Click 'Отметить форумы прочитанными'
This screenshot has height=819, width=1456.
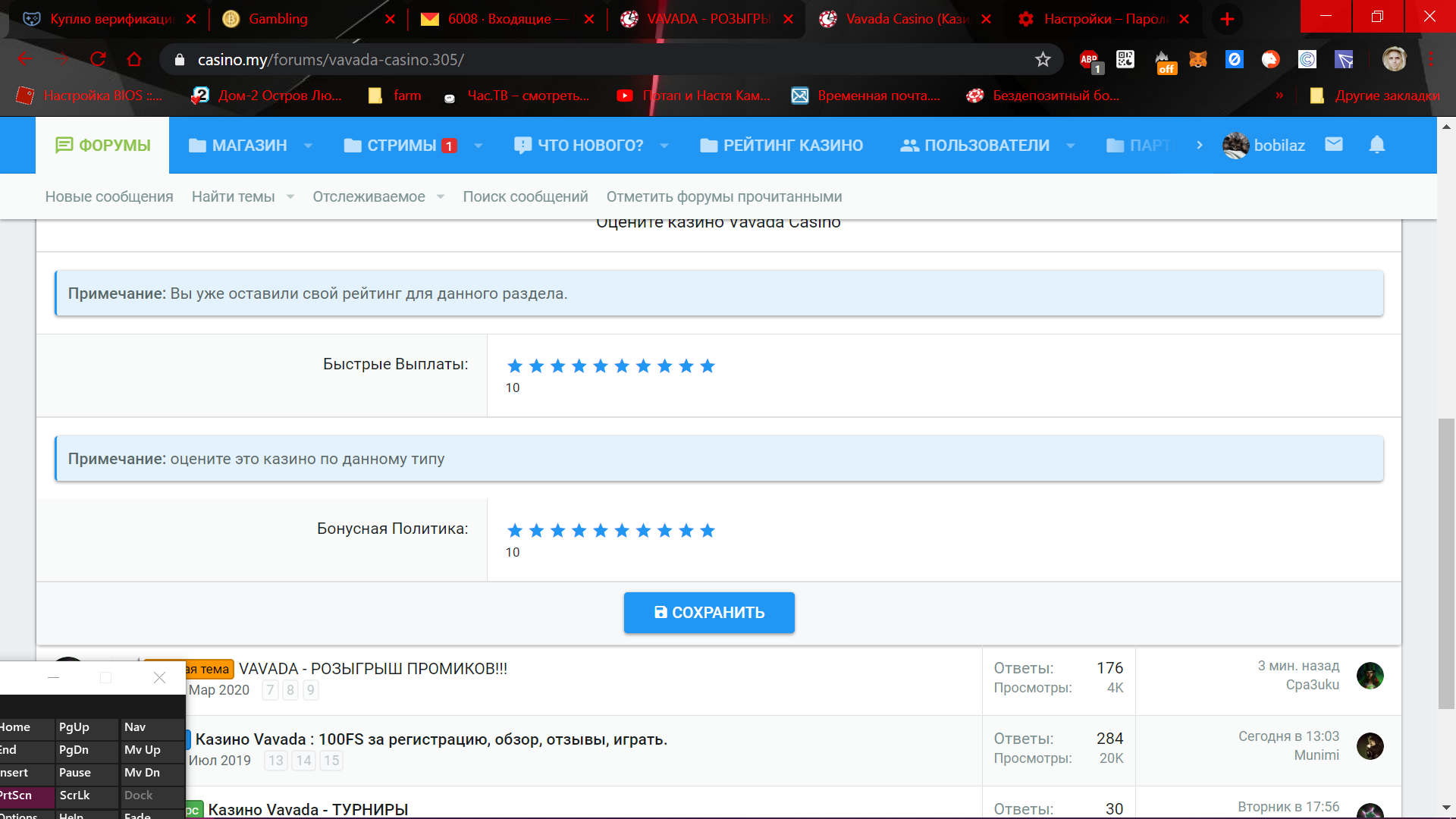[x=724, y=197]
